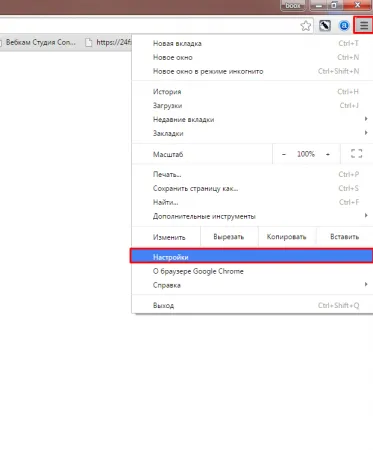The height and width of the screenshot is (450, 373).
Task: Expand 'Справка' submenu
Action: [252, 285]
